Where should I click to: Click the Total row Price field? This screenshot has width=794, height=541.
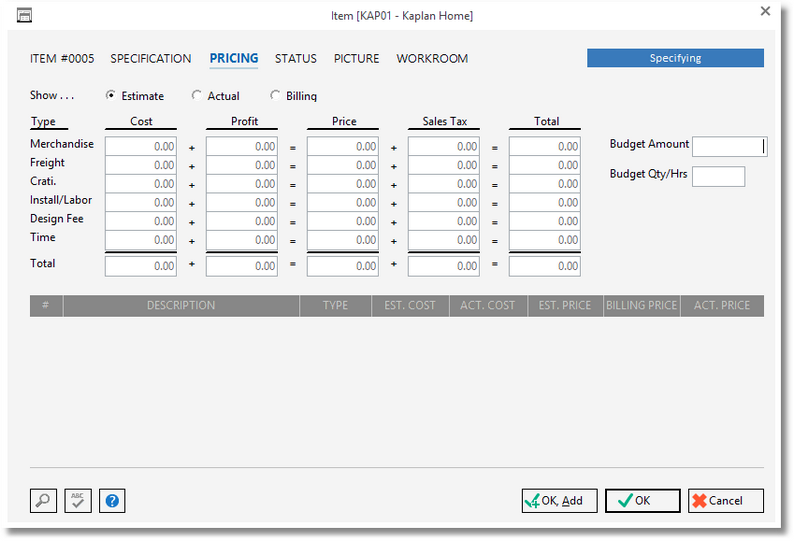pyautogui.click(x=343, y=266)
